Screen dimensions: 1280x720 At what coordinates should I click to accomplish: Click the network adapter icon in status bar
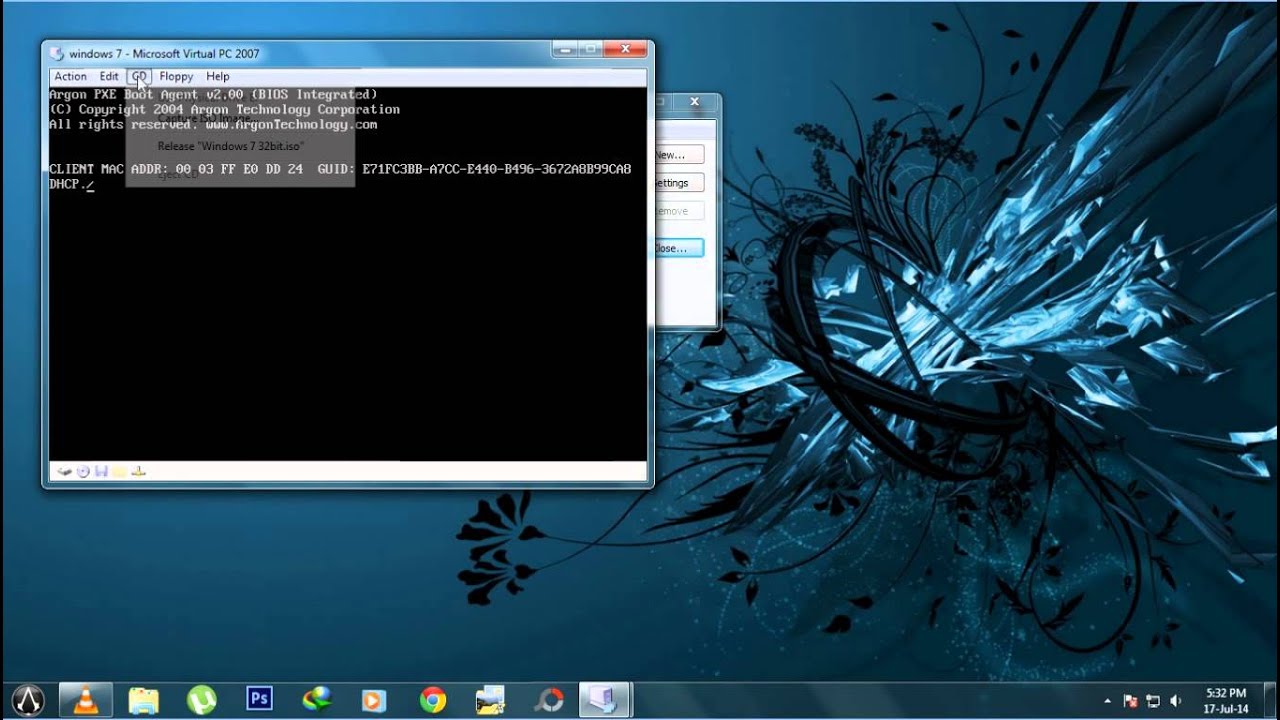point(139,471)
